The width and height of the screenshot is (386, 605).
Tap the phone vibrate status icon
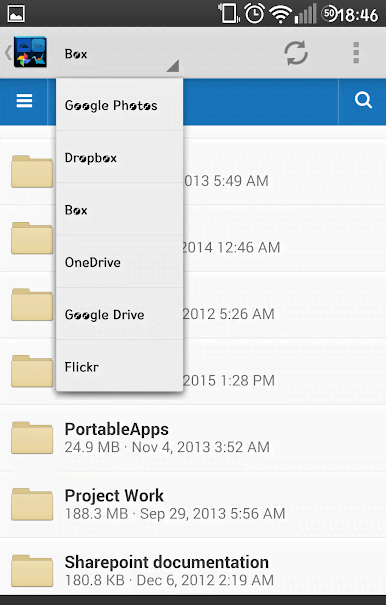tap(229, 13)
